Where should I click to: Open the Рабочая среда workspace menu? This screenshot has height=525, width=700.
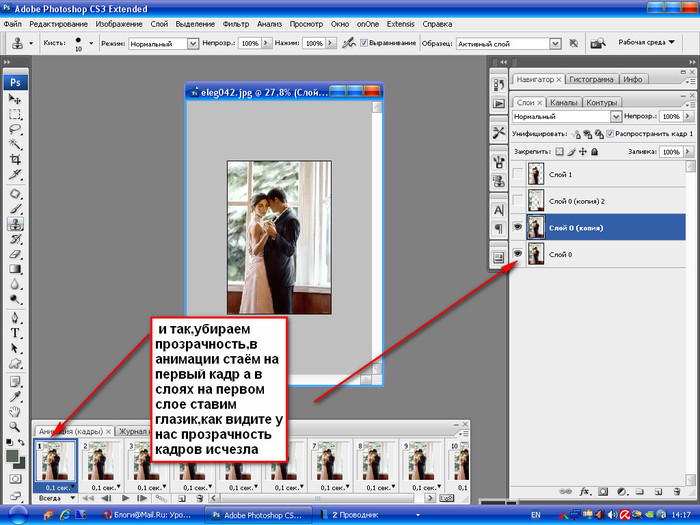pos(646,42)
